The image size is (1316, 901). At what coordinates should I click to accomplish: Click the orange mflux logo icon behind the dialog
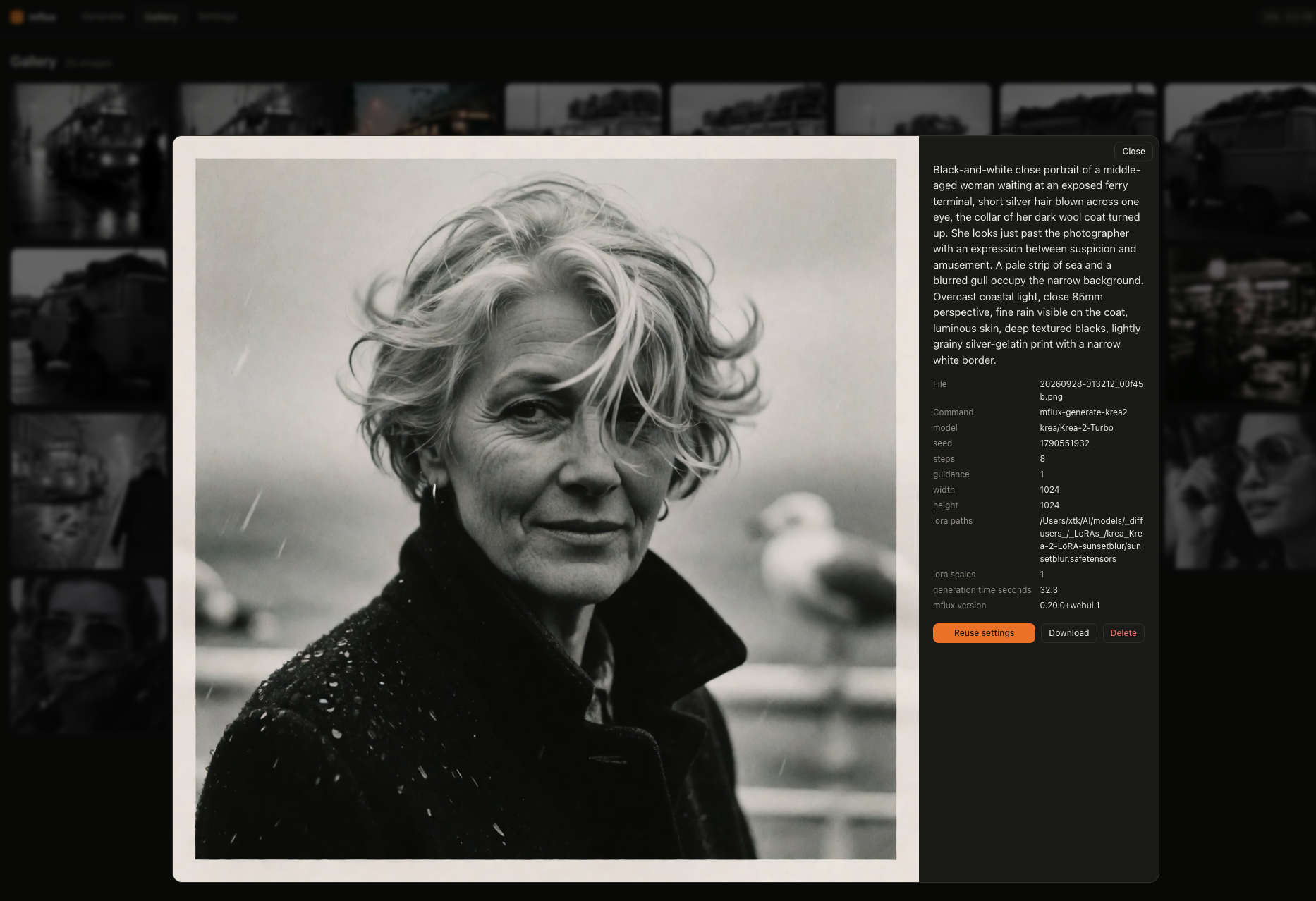pyautogui.click(x=16, y=16)
